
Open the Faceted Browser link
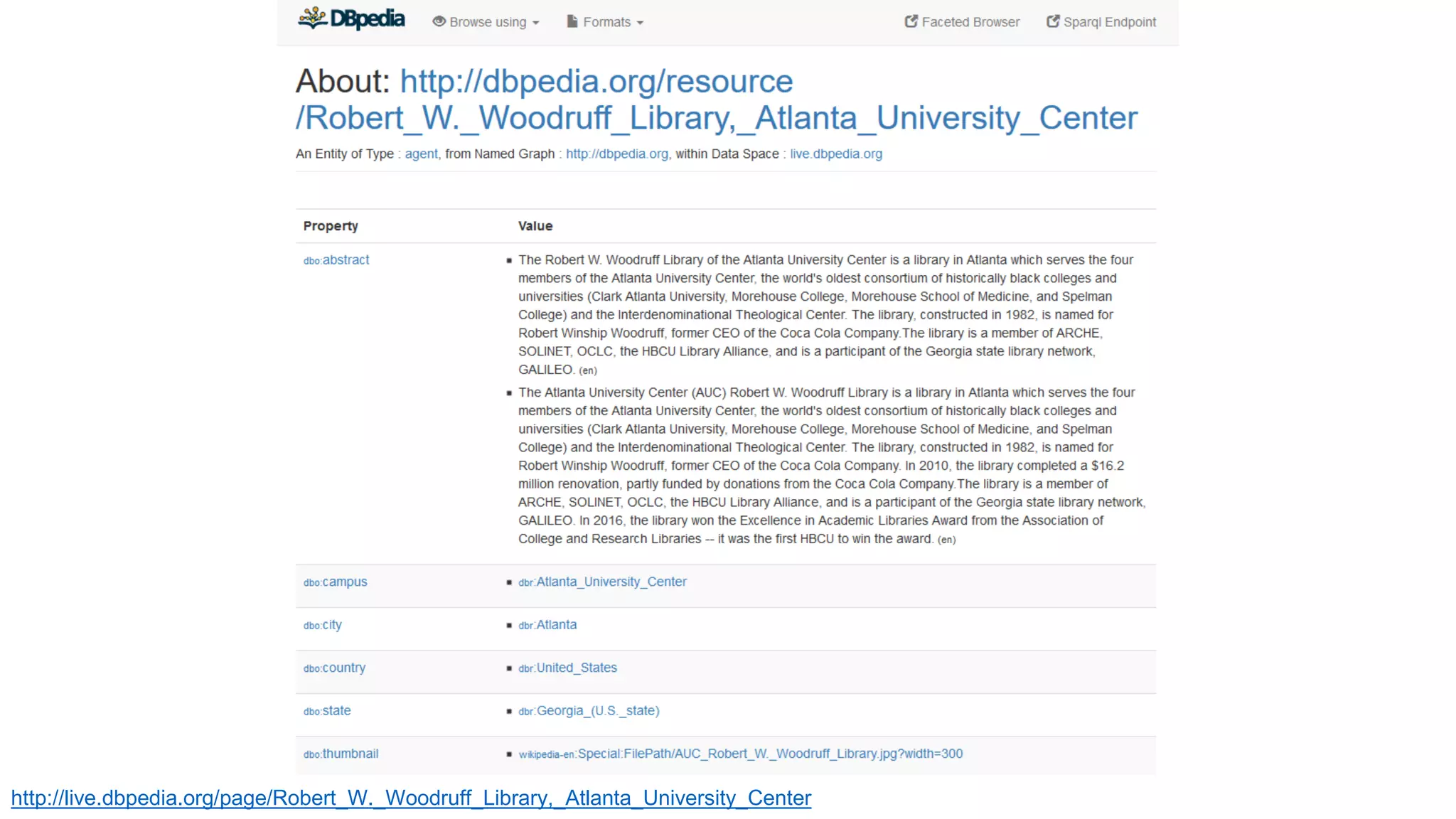pyautogui.click(x=962, y=22)
